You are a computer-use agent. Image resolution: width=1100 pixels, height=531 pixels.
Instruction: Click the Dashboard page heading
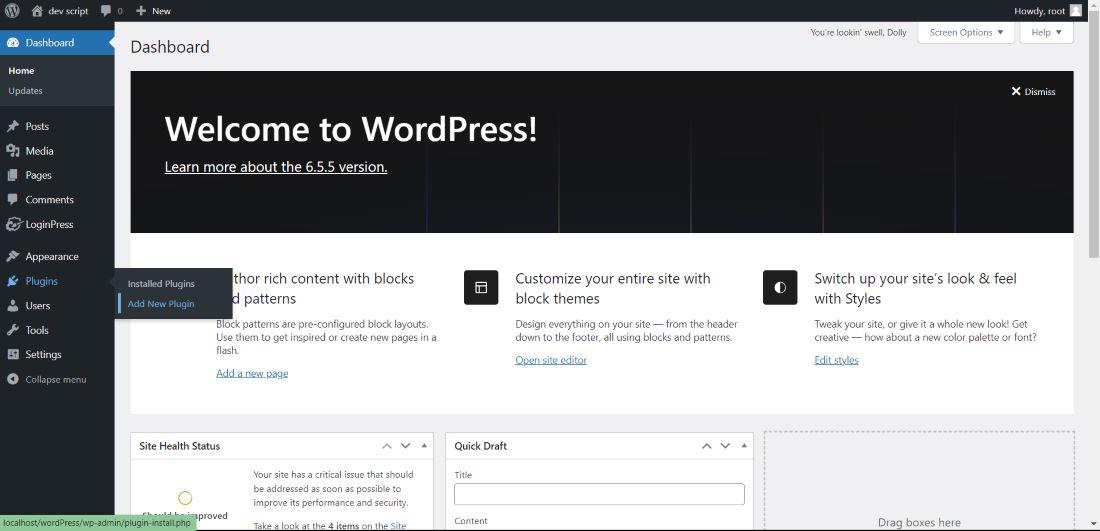pyautogui.click(x=170, y=47)
